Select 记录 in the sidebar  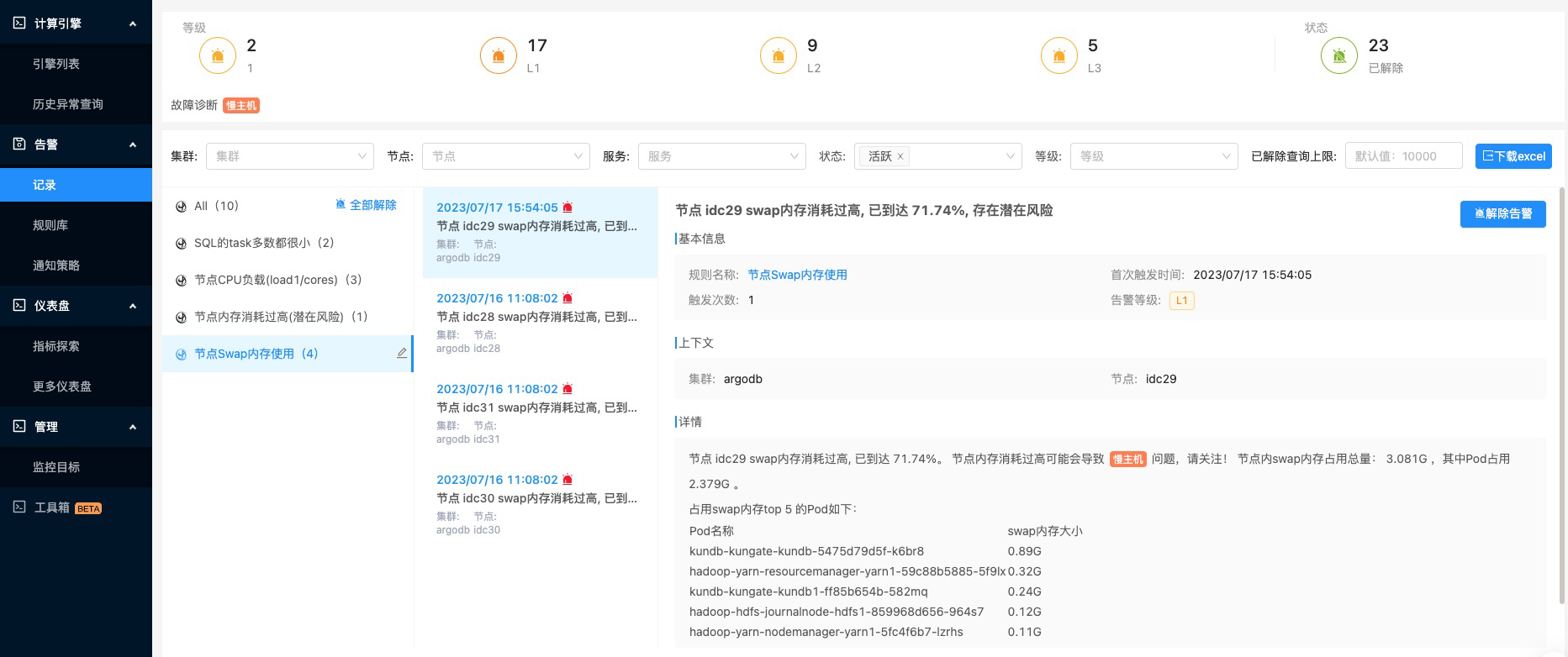point(76,185)
